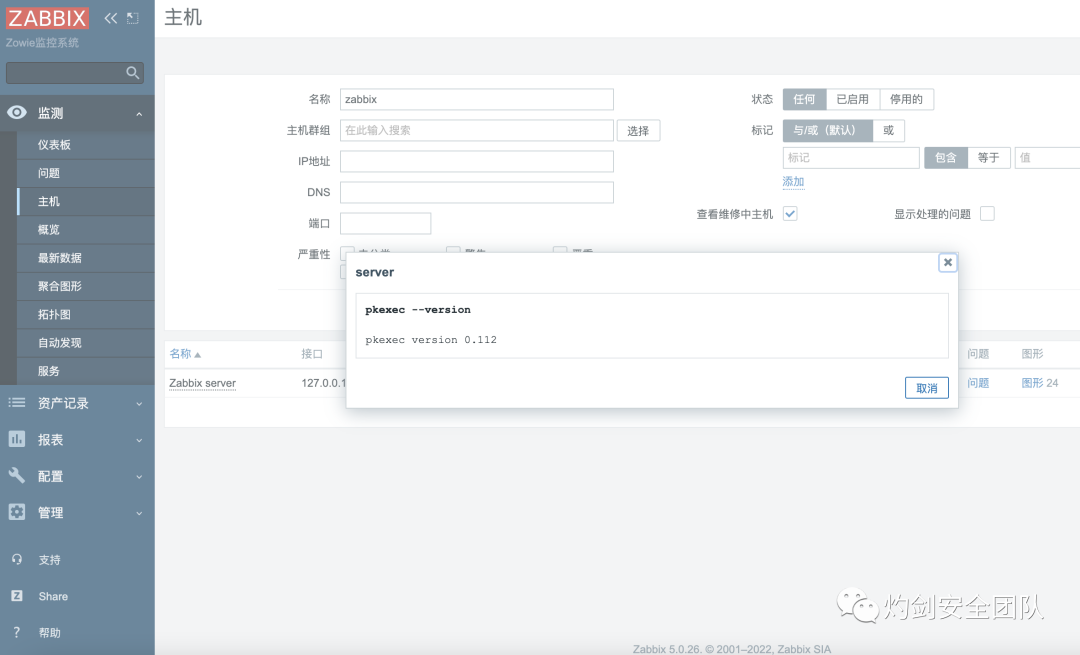Open 问题 menu item in sidebar
Viewport: 1080px width, 655px height.
point(85,173)
